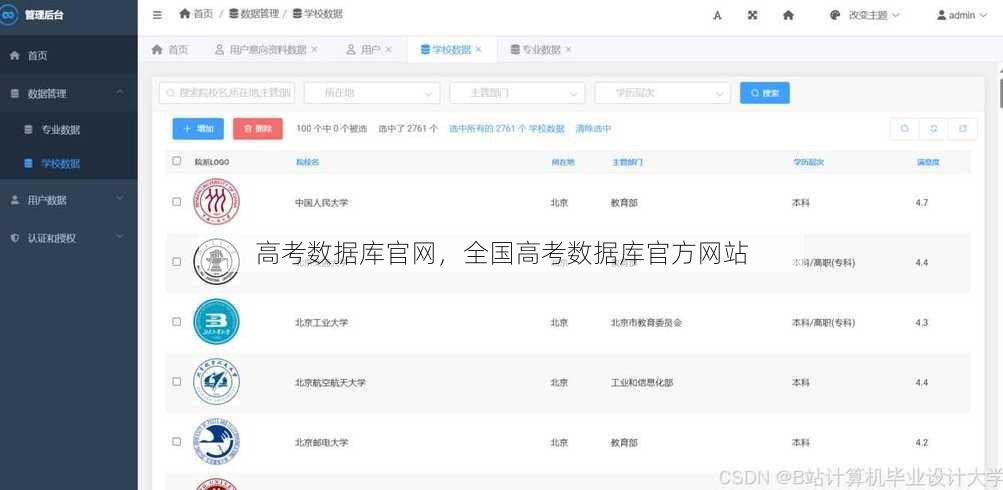The width and height of the screenshot is (1003, 490).
Task: Click the theme palette icon
Action: (x=835, y=15)
